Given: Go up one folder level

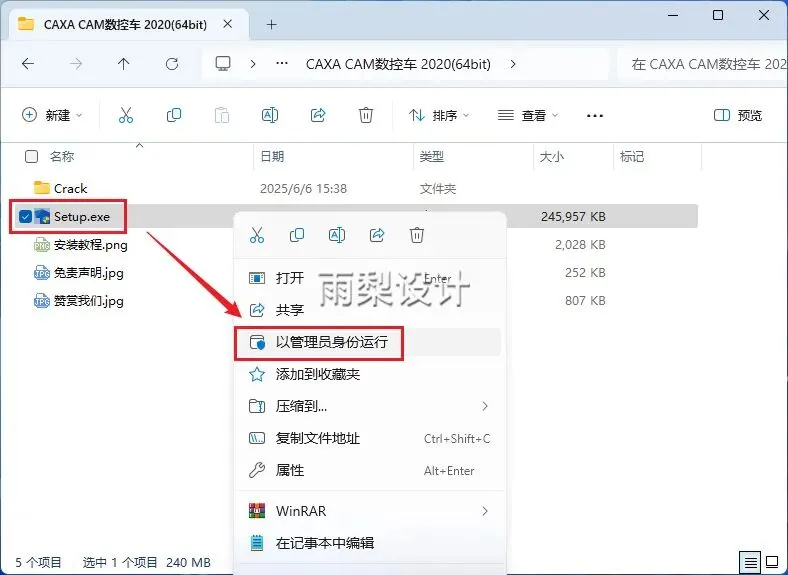Looking at the screenshot, I should [123, 64].
